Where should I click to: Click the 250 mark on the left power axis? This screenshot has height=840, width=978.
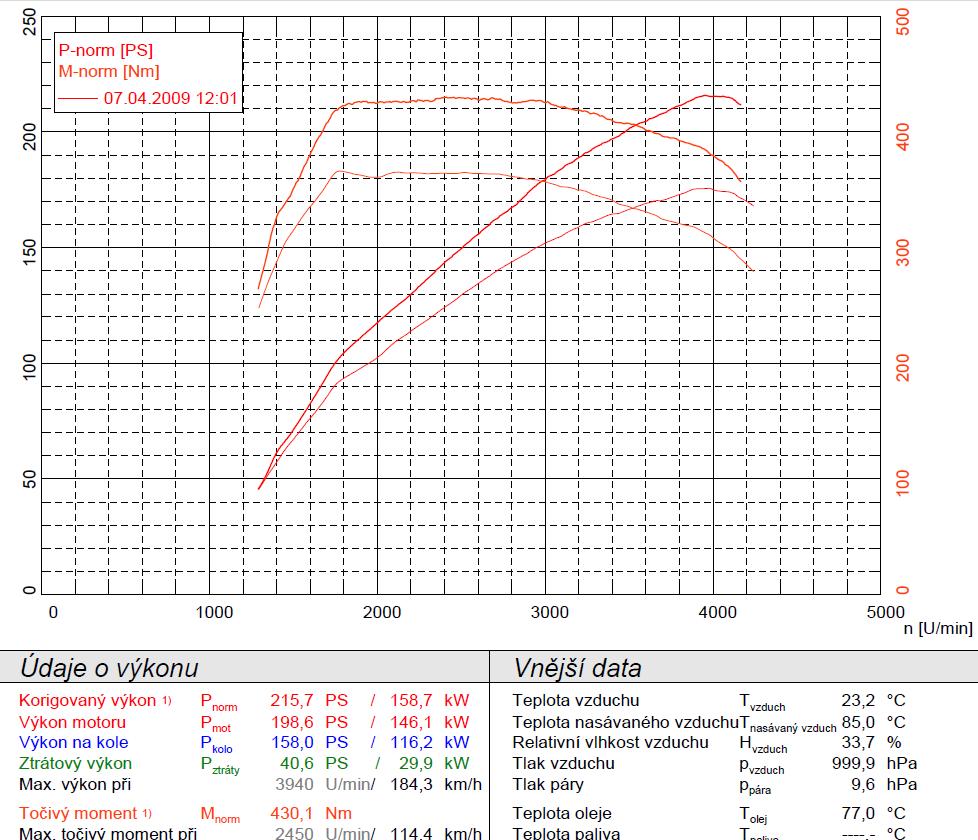[30, 20]
